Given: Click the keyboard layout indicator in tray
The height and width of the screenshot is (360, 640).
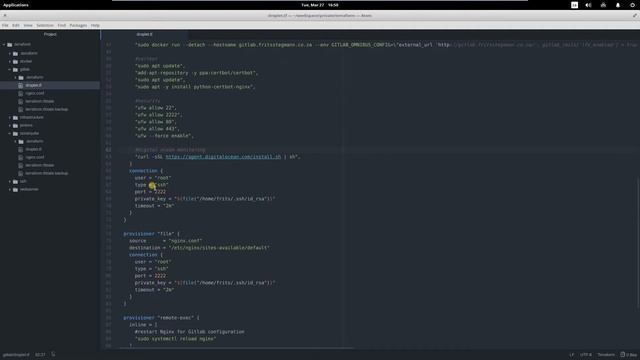Looking at the screenshot, I should (x=574, y=5).
